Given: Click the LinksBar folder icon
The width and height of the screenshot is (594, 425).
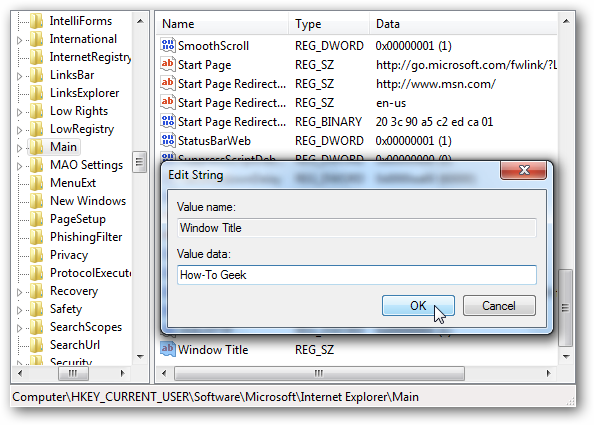Looking at the screenshot, I should pyautogui.click(x=36, y=75).
